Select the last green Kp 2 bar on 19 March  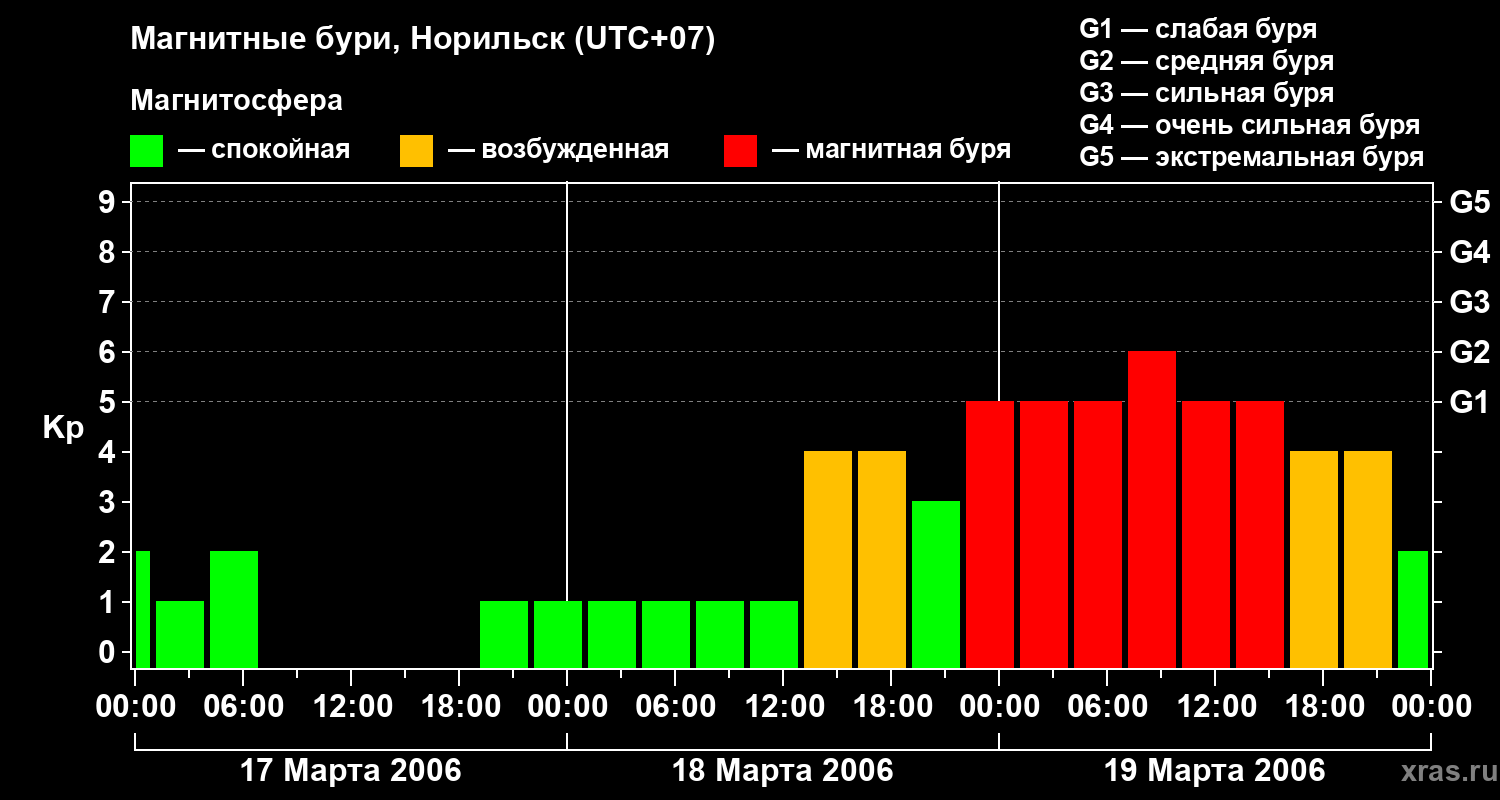click(1413, 609)
